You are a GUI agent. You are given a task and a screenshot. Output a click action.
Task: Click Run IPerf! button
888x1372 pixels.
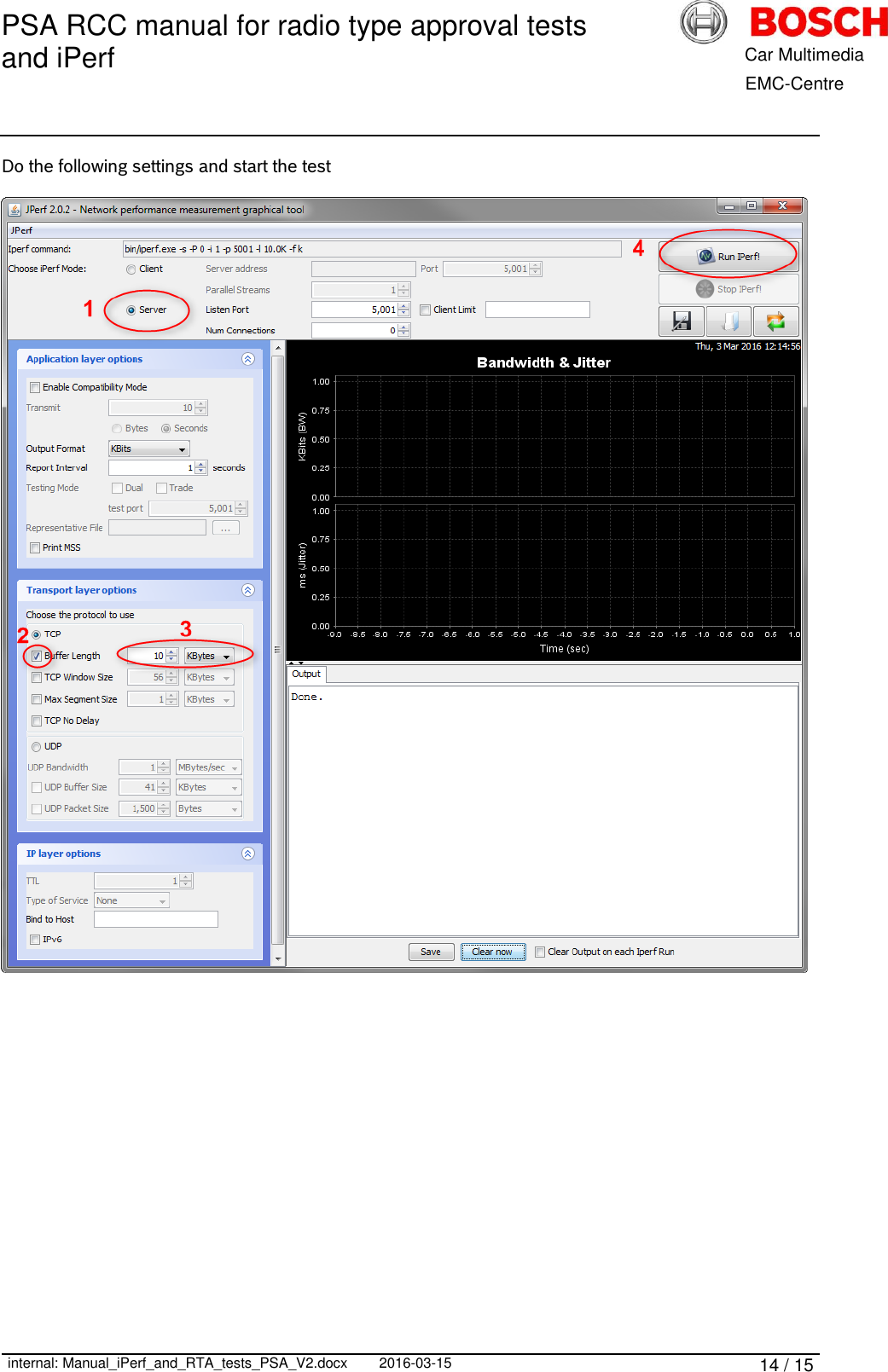pyautogui.click(x=728, y=256)
